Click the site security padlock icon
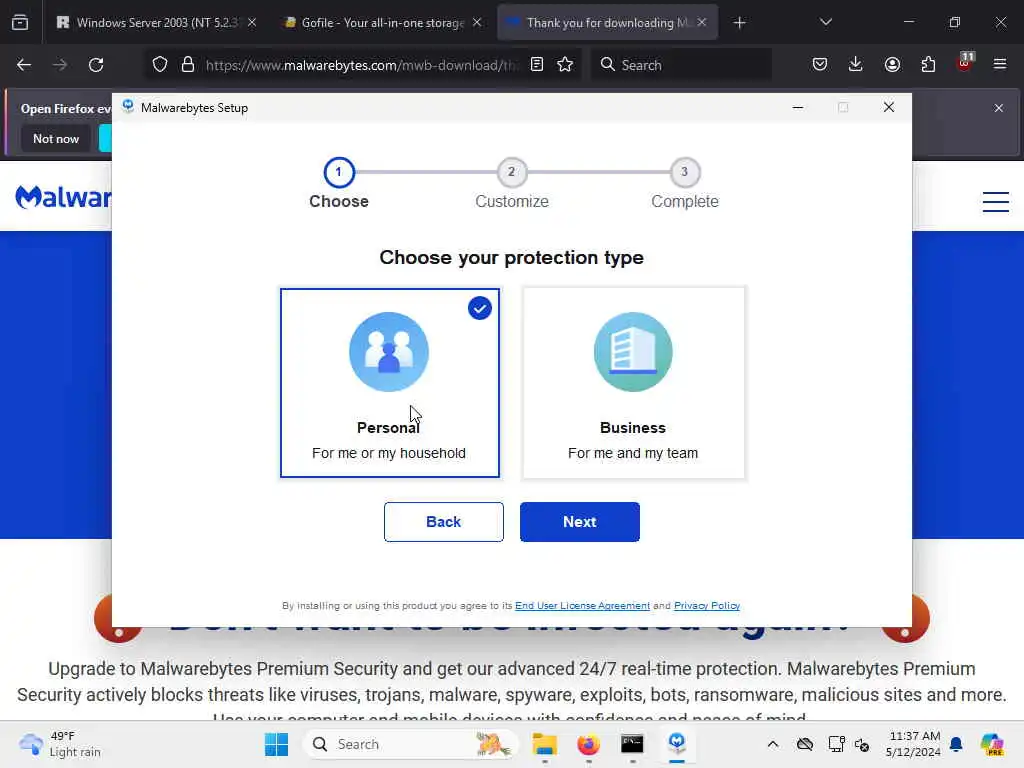Image resolution: width=1024 pixels, height=768 pixels. pos(187,65)
